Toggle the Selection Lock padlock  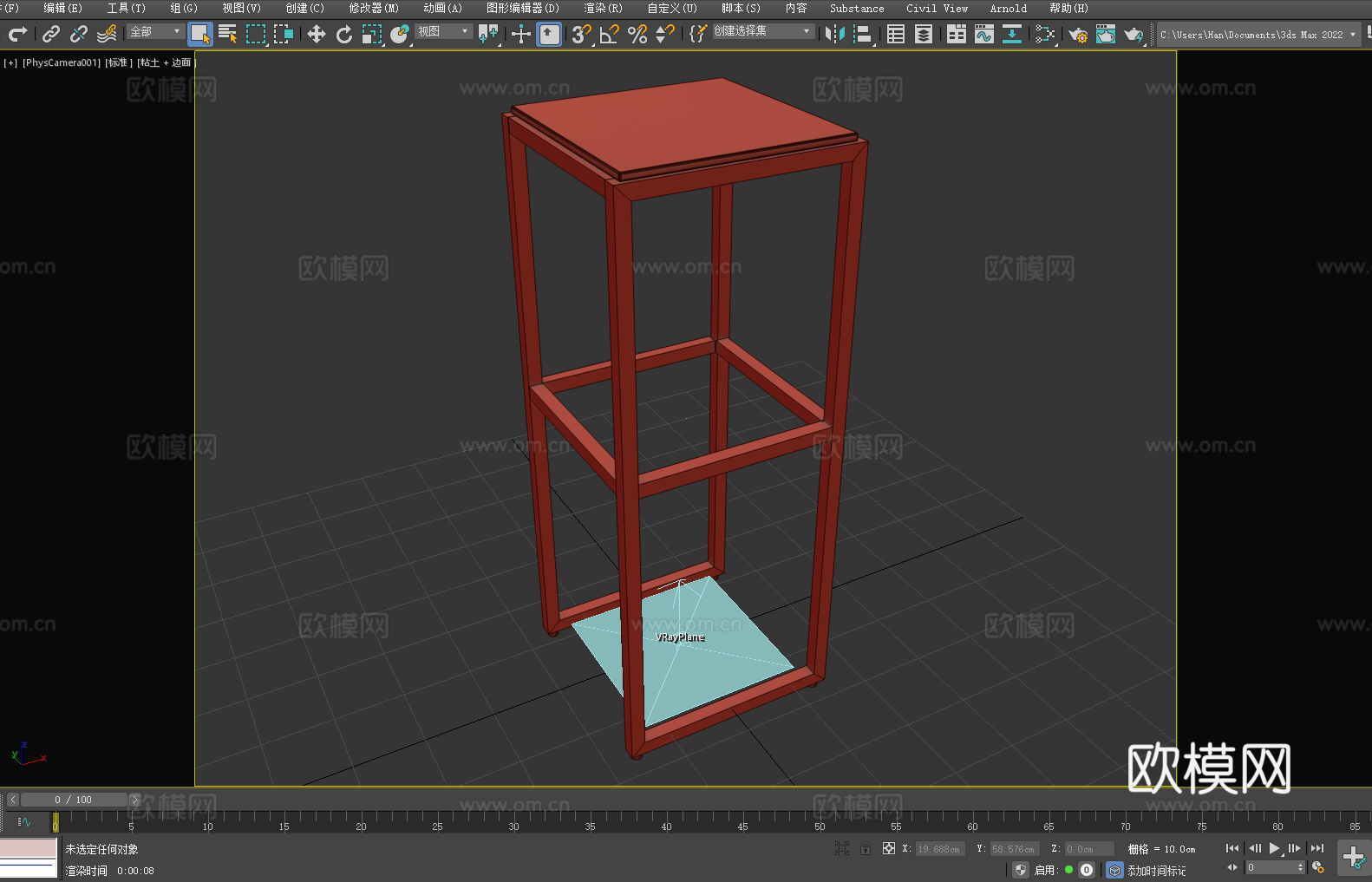tap(865, 848)
